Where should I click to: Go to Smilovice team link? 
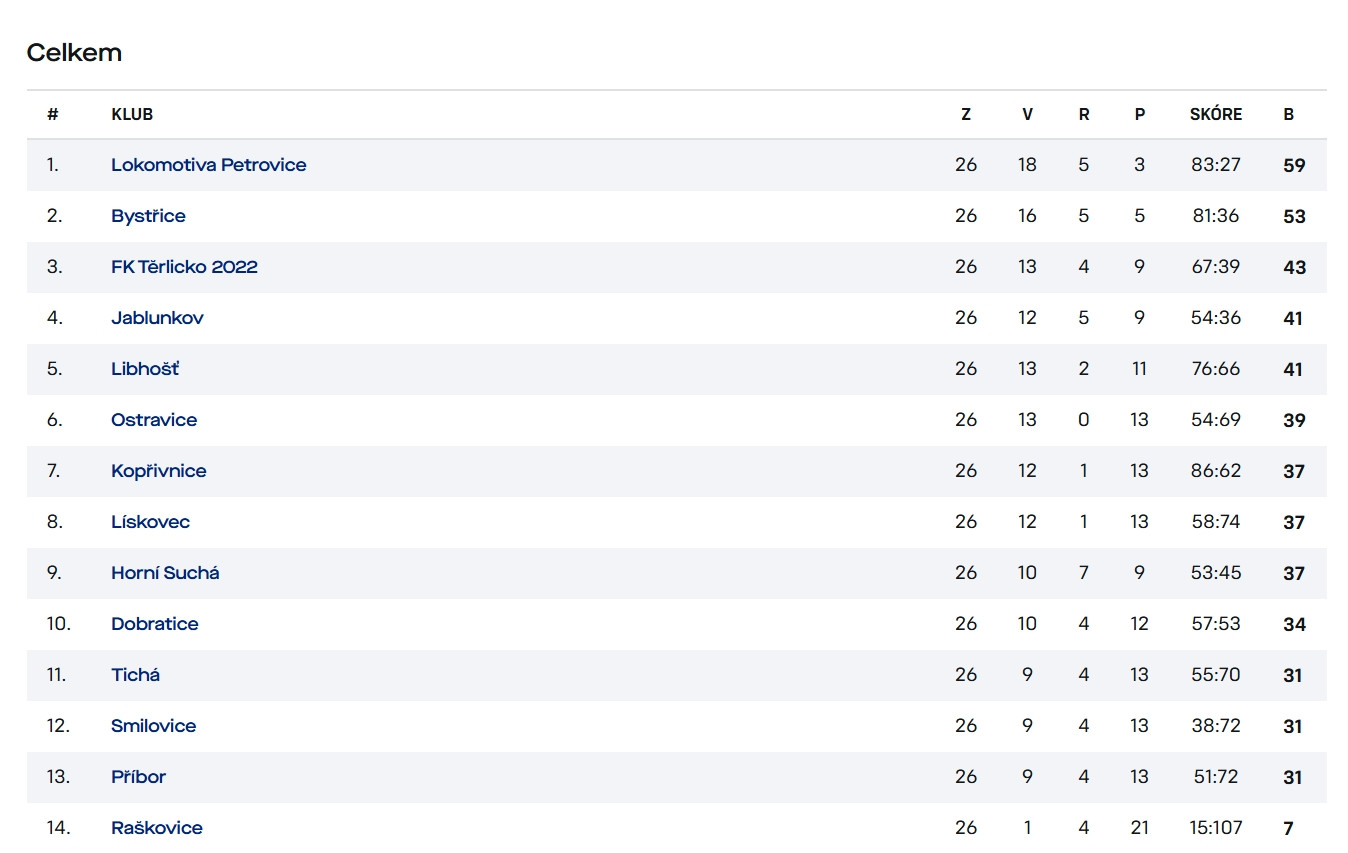(153, 726)
